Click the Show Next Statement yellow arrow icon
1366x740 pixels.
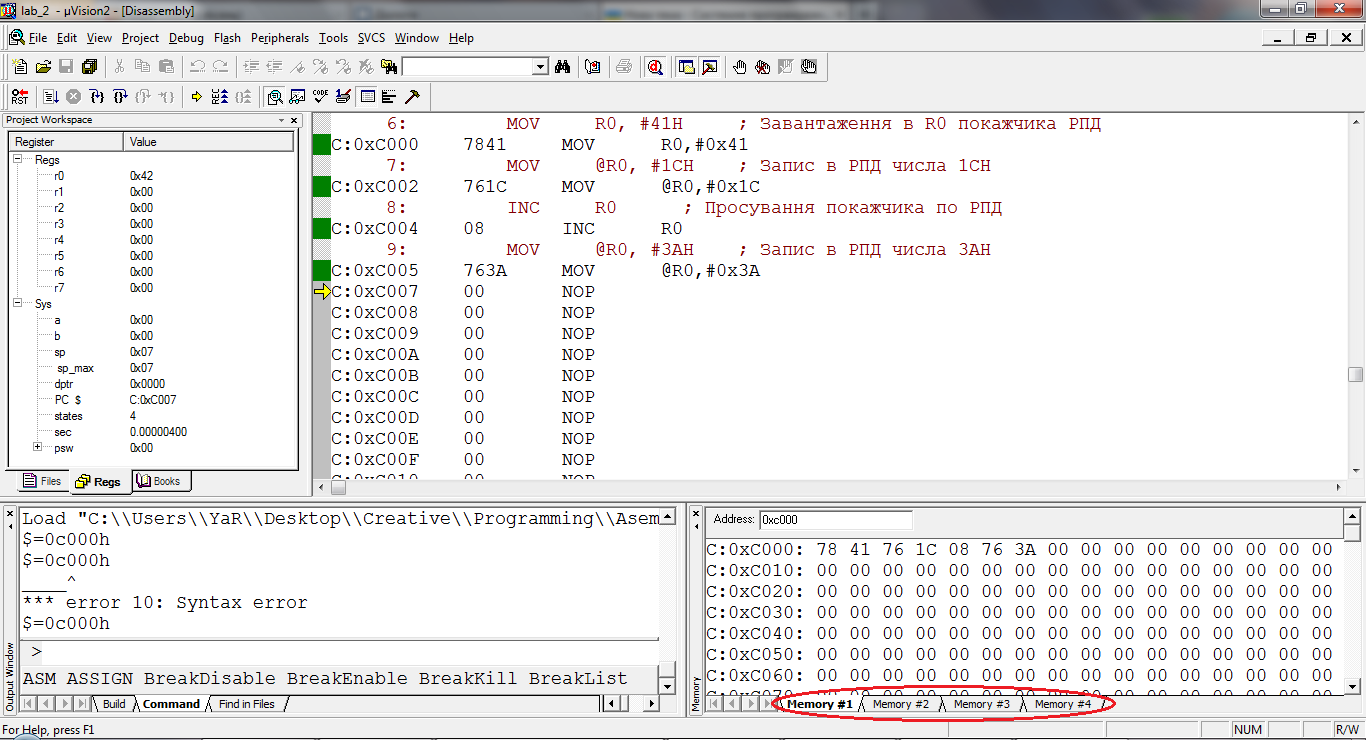coord(197,96)
